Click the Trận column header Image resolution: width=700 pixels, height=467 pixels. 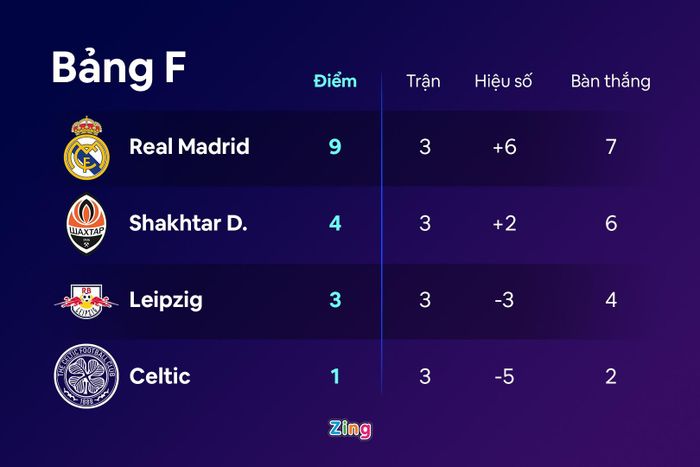[x=423, y=81]
